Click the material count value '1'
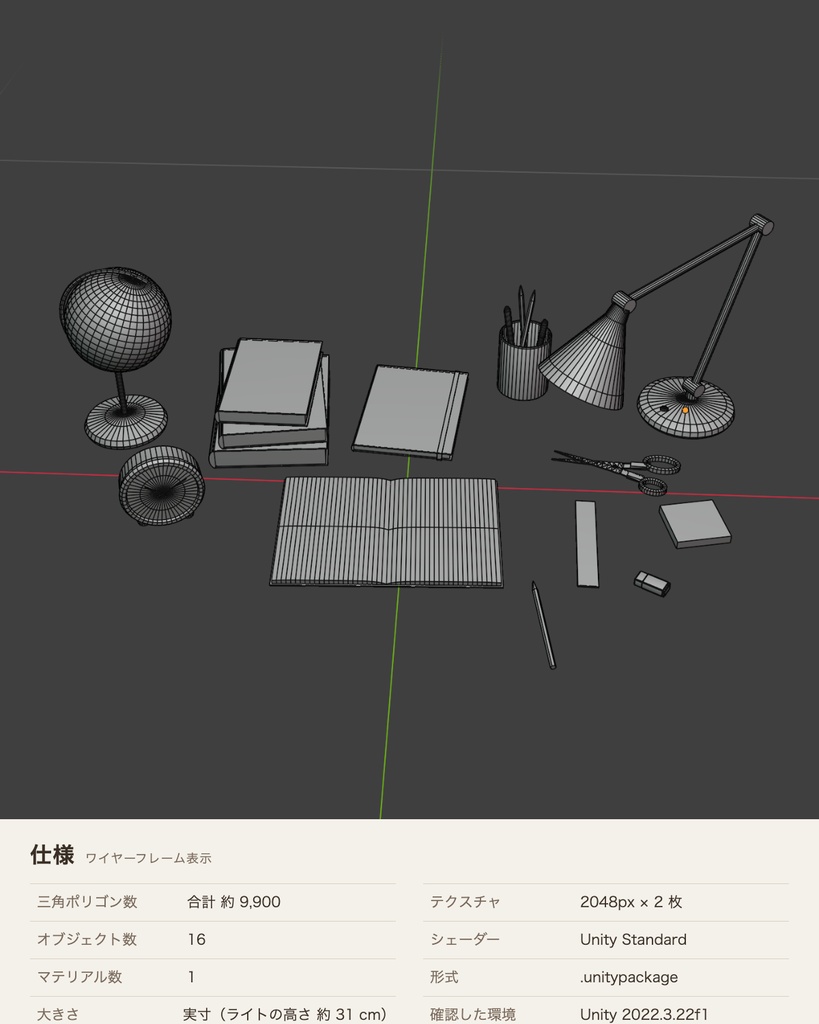The image size is (819, 1024). (191, 977)
